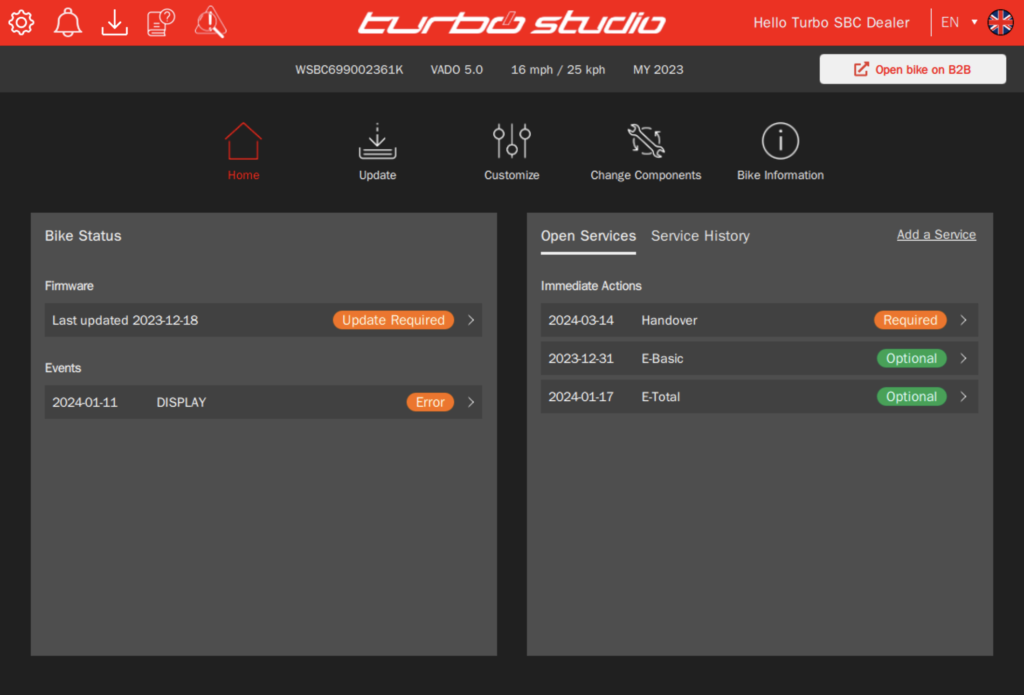Open the settings gear icon
Image resolution: width=1024 pixels, height=695 pixels.
pos(21,21)
